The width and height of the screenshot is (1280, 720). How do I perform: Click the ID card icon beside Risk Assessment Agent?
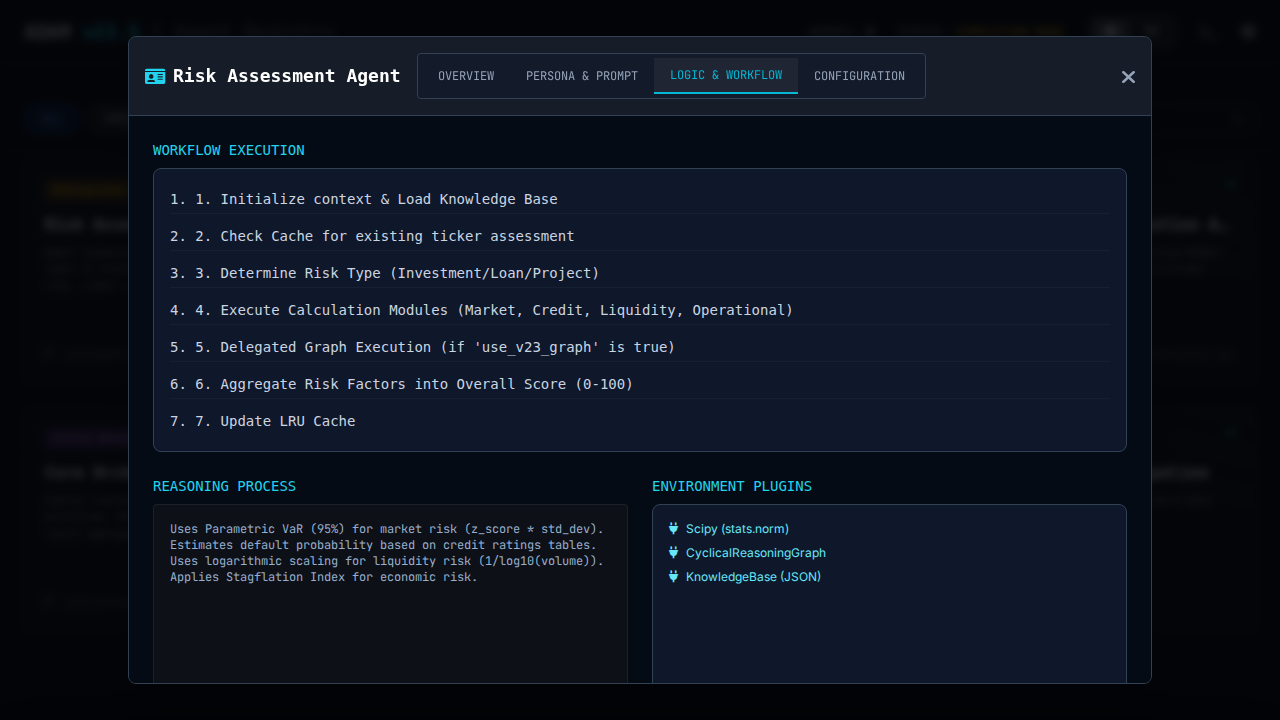coord(155,76)
